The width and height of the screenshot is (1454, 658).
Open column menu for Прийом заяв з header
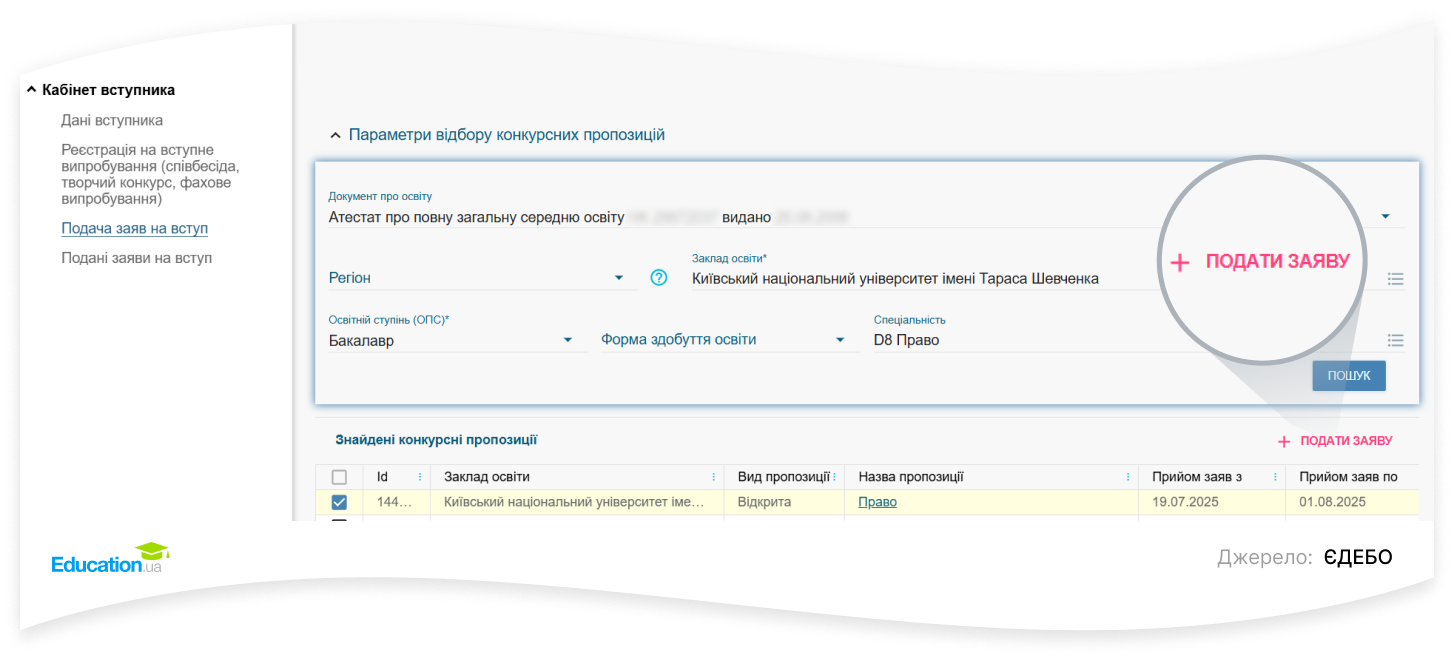1275,477
